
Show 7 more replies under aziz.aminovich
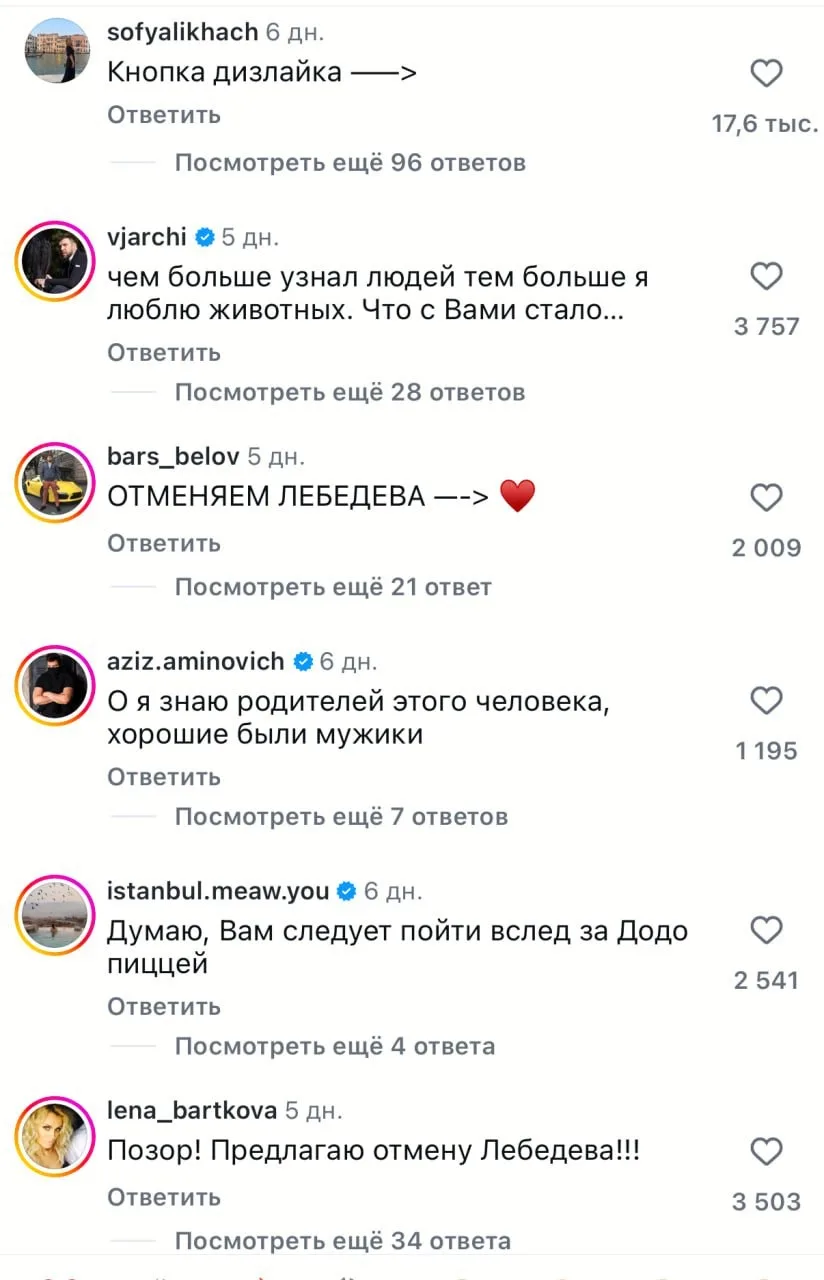click(341, 817)
